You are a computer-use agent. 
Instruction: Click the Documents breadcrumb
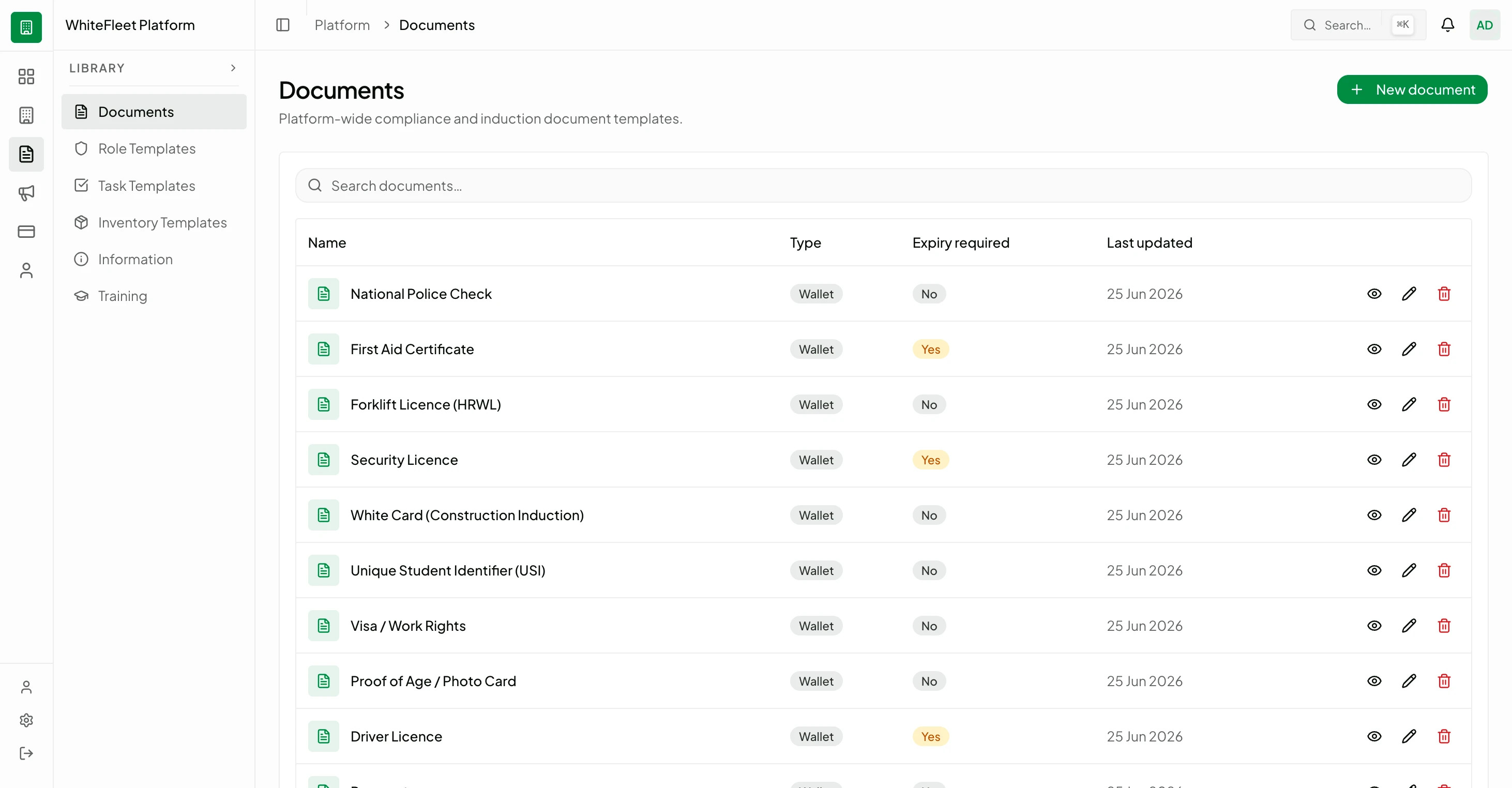coord(437,25)
